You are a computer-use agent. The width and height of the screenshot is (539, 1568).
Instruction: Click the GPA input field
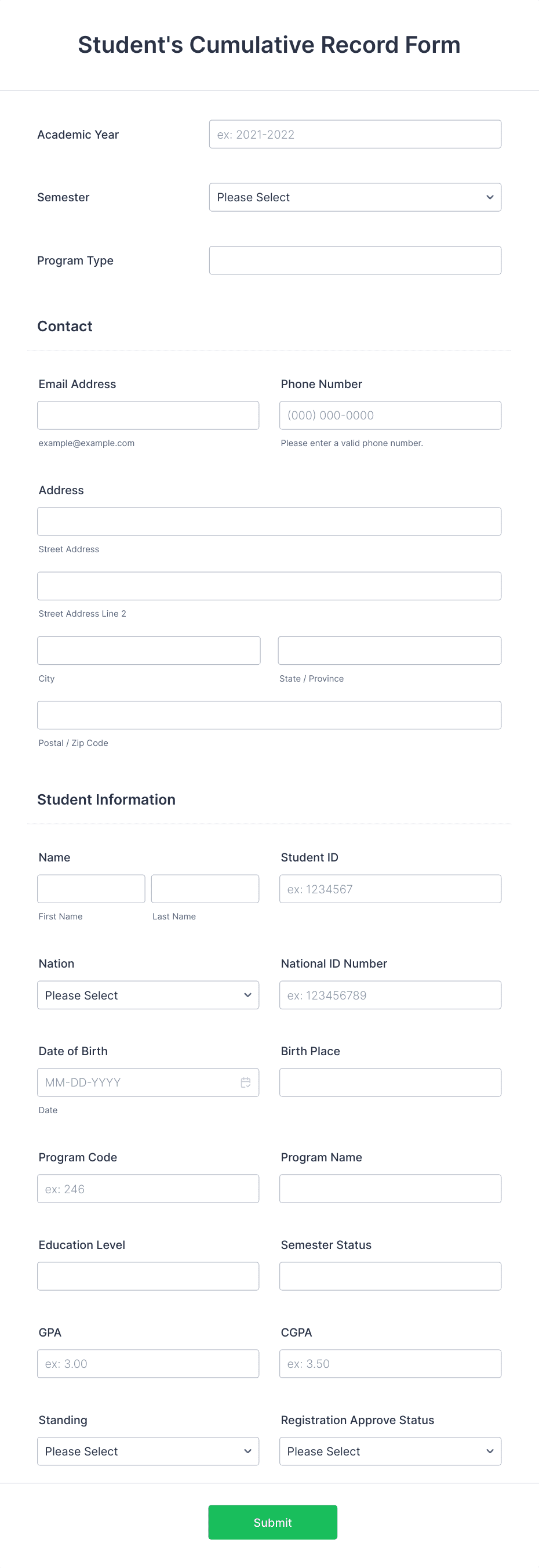pos(148,1363)
